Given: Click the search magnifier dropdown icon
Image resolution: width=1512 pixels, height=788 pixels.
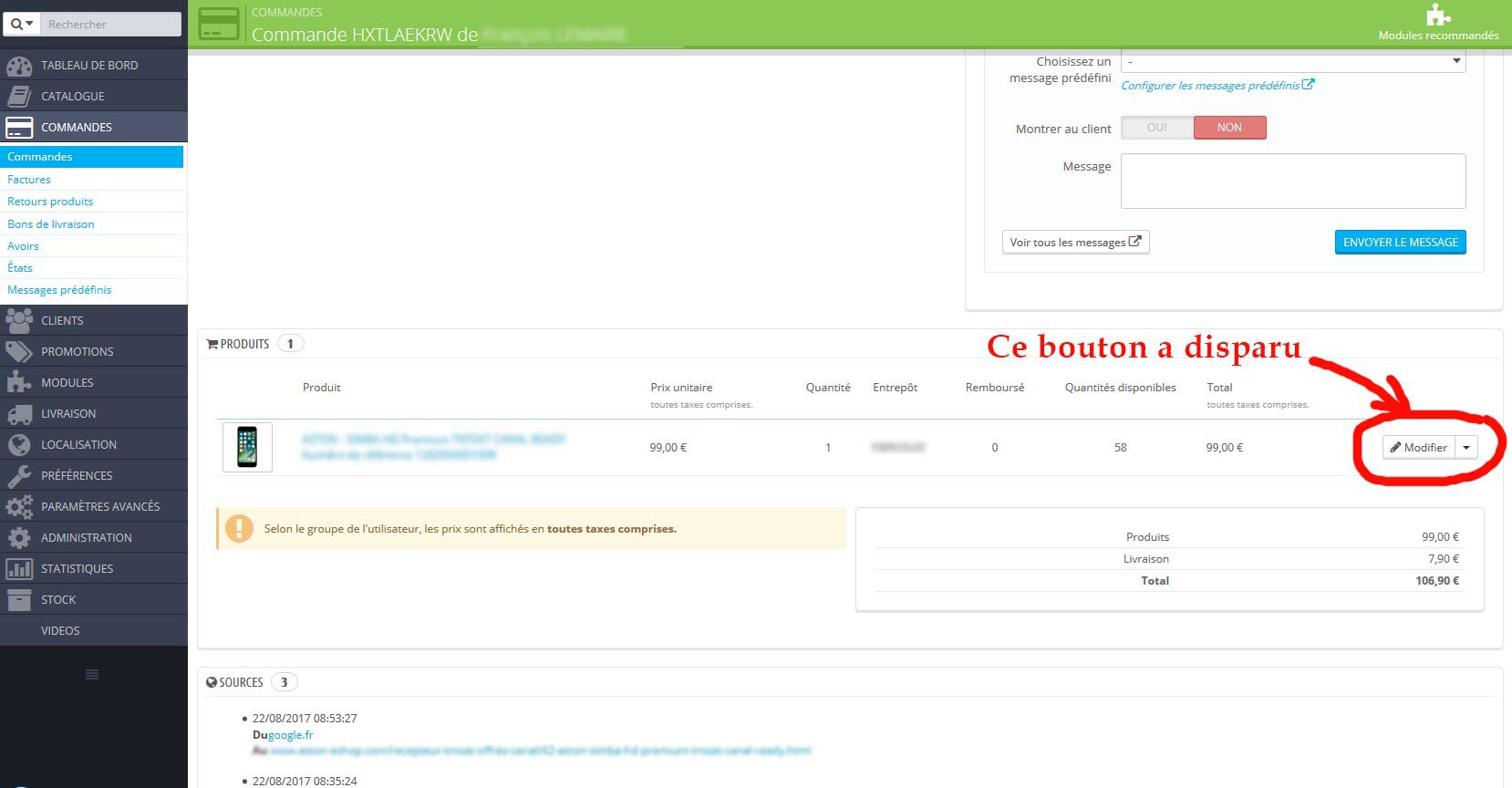Looking at the screenshot, I should coord(22,24).
